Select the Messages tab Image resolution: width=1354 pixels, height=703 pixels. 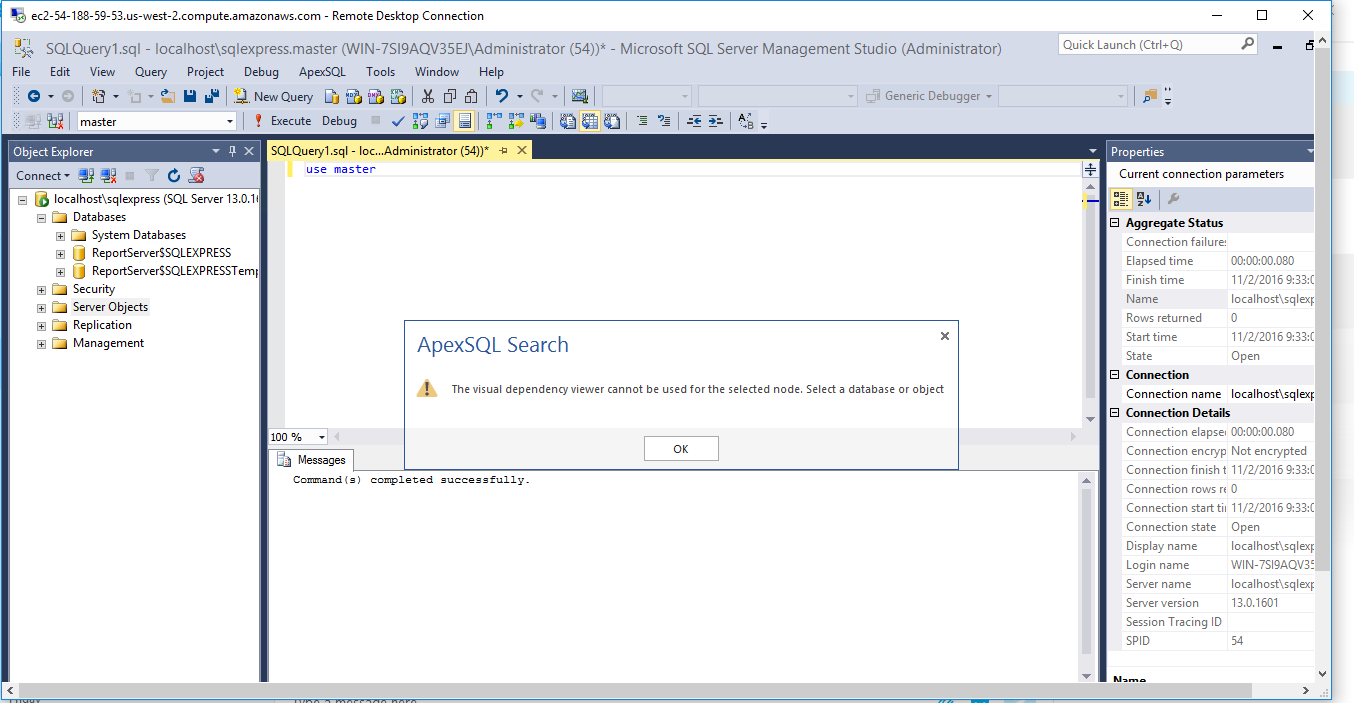(312, 460)
